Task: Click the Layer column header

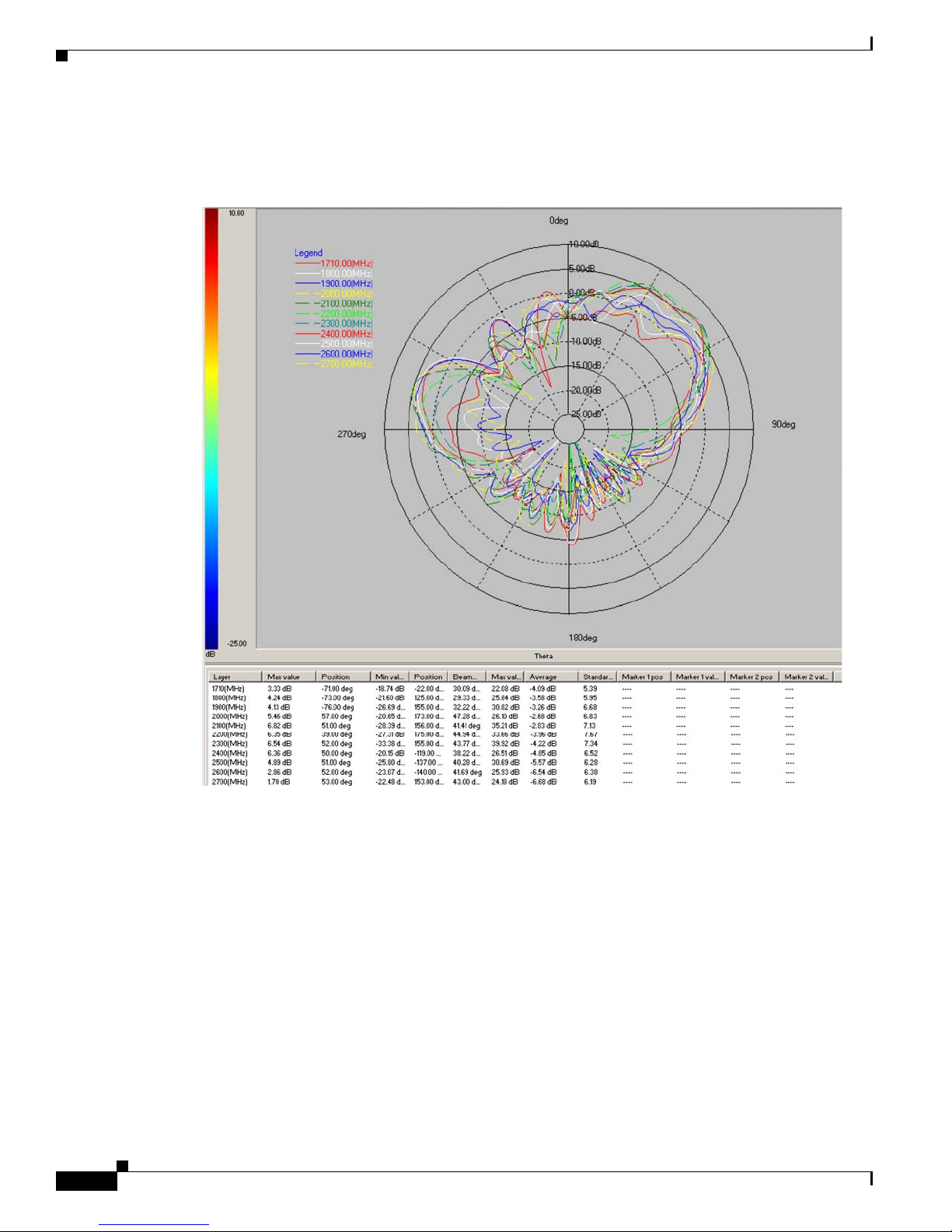Action: click(232, 677)
